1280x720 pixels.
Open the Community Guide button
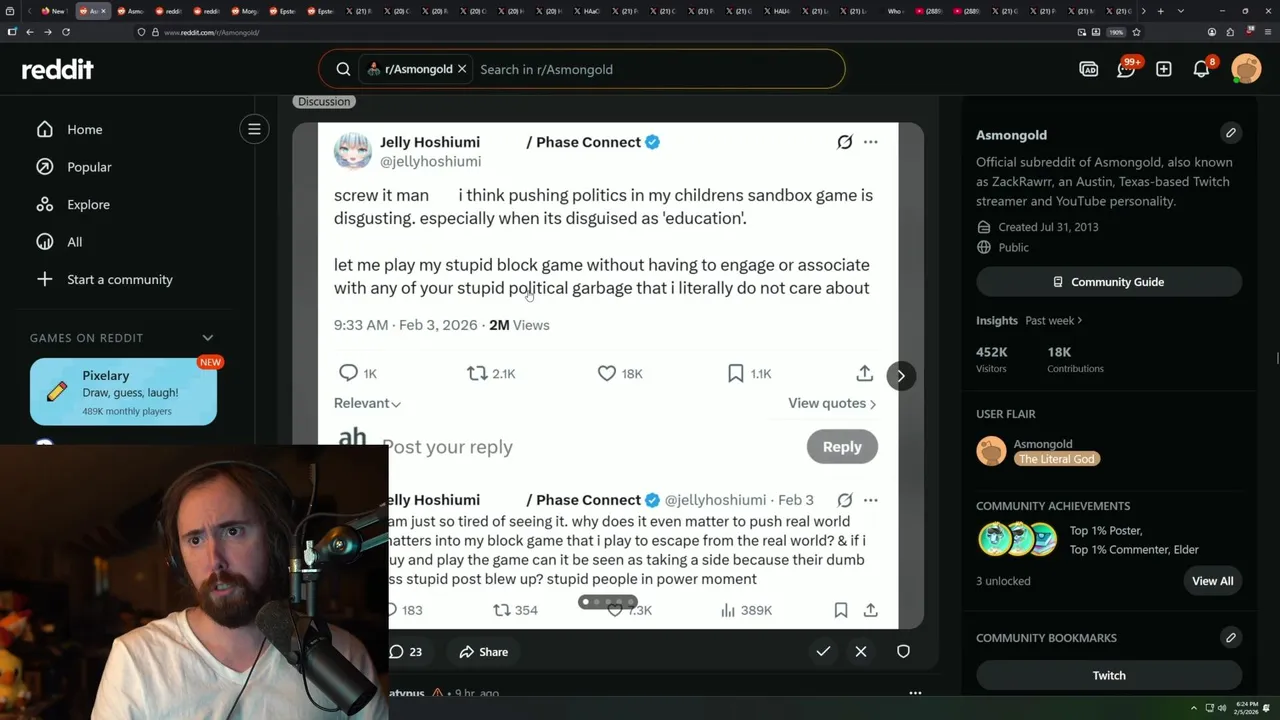(x=1109, y=282)
